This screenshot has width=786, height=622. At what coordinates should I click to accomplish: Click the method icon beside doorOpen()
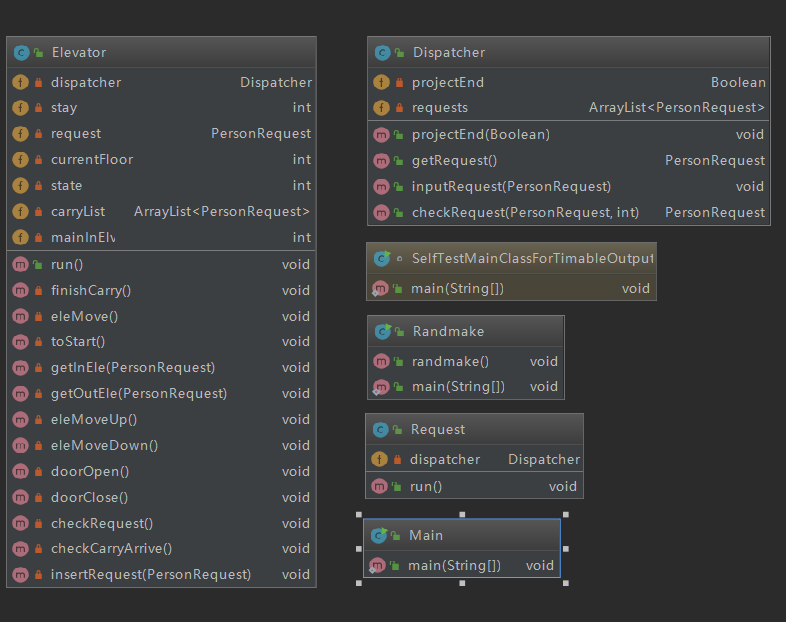click(20, 471)
